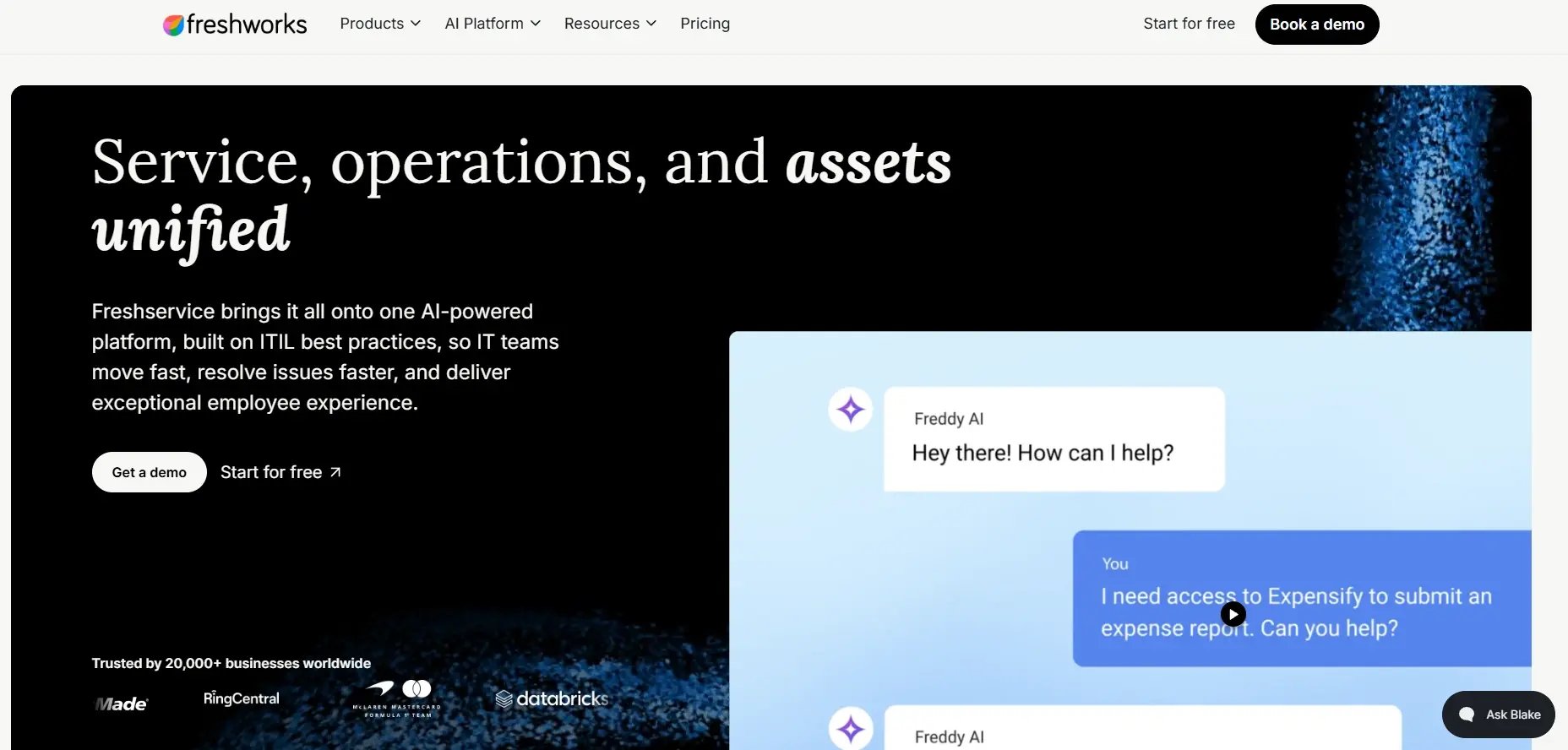The width and height of the screenshot is (1568, 750).
Task: Click the Freshworks logo
Action: point(235,24)
